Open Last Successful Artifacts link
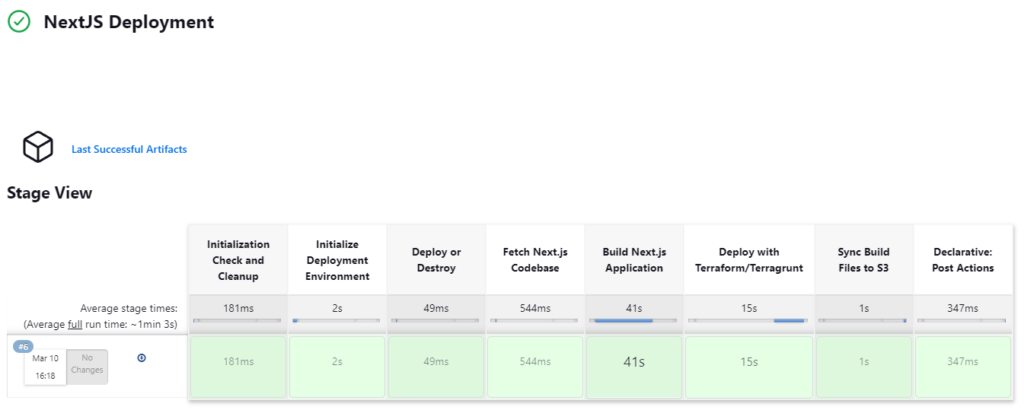The width and height of the screenshot is (1024, 413). click(129, 149)
